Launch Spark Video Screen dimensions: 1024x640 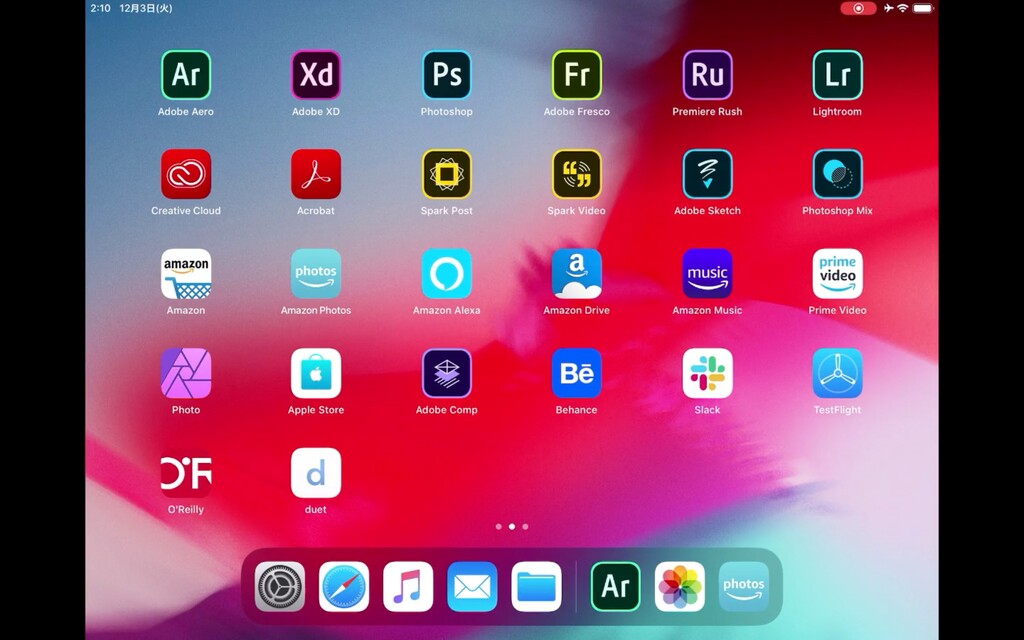click(577, 174)
